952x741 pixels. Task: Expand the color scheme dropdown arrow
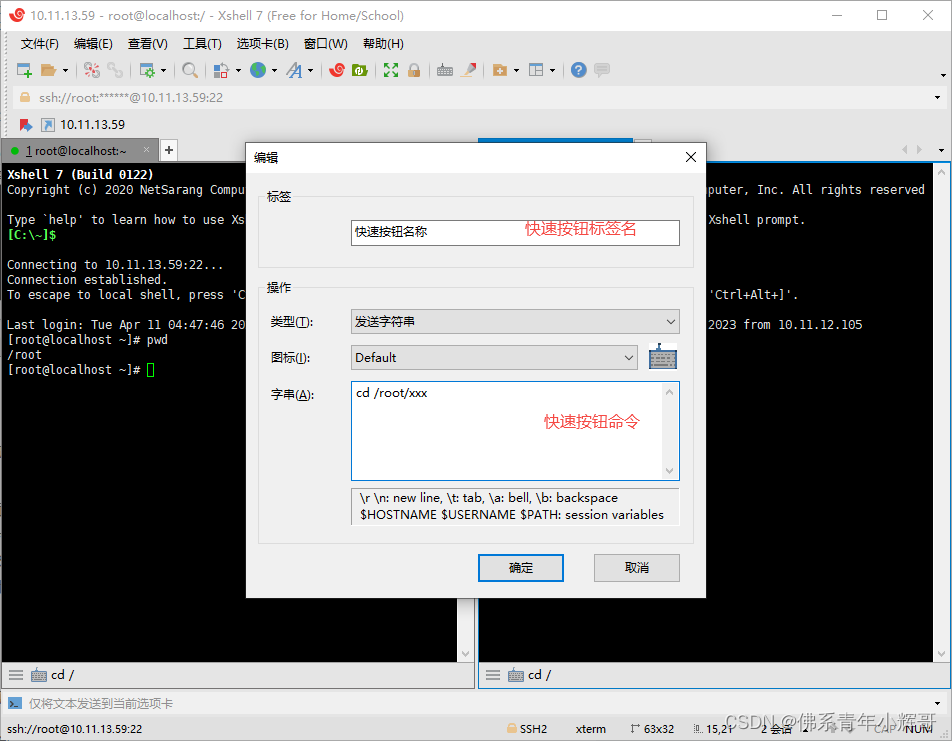coord(238,71)
